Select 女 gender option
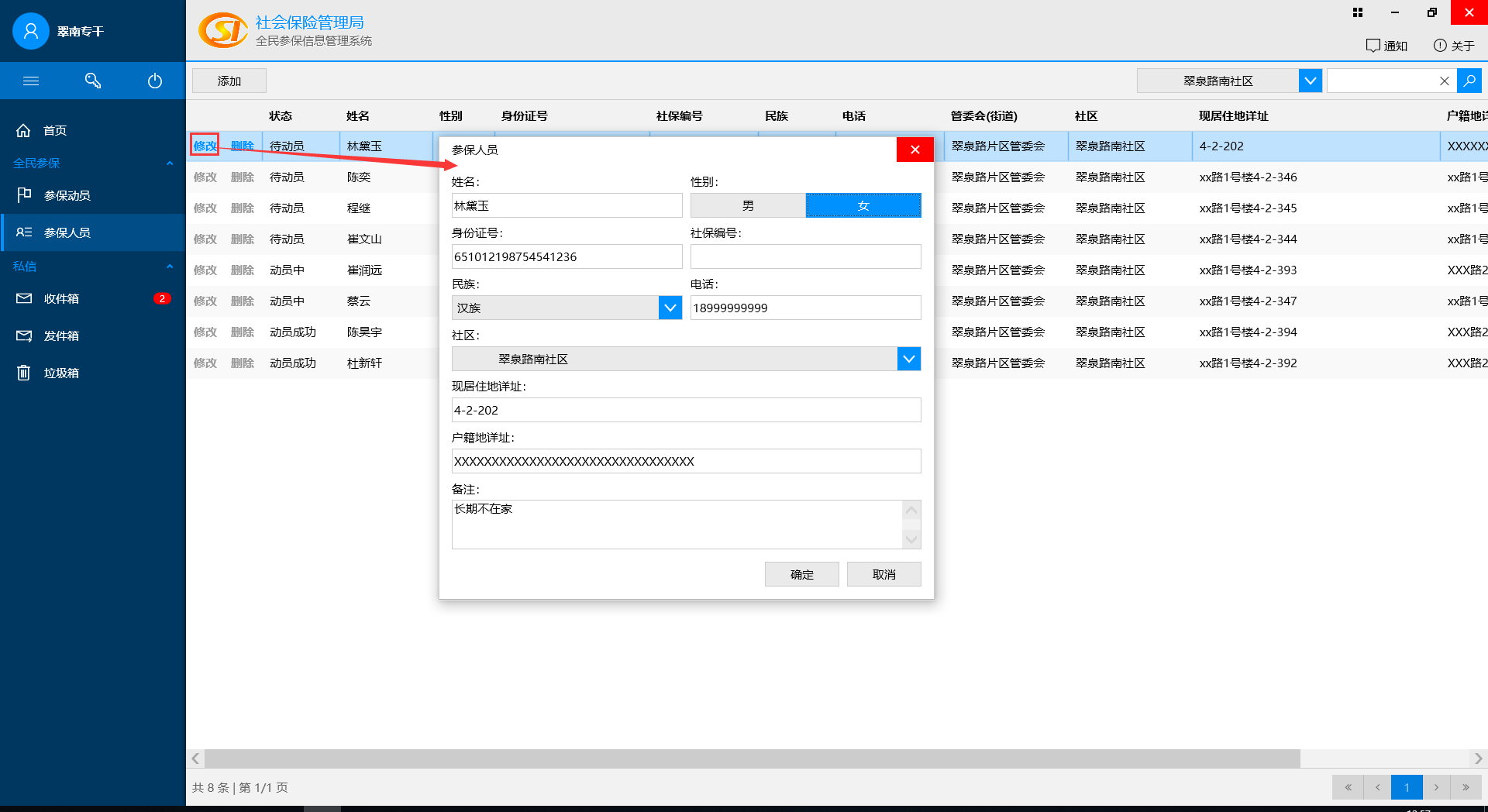Image resolution: width=1488 pixels, height=812 pixels. pos(863,205)
